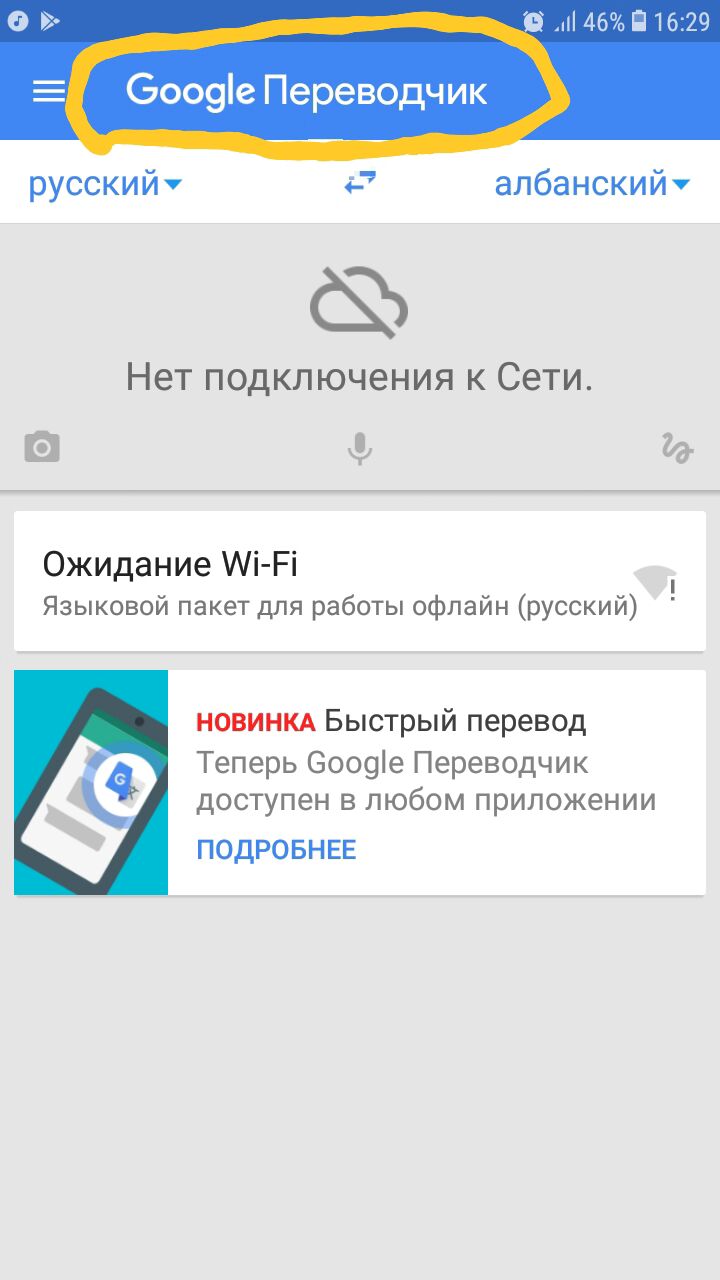Open the handwriting input icon

click(678, 448)
